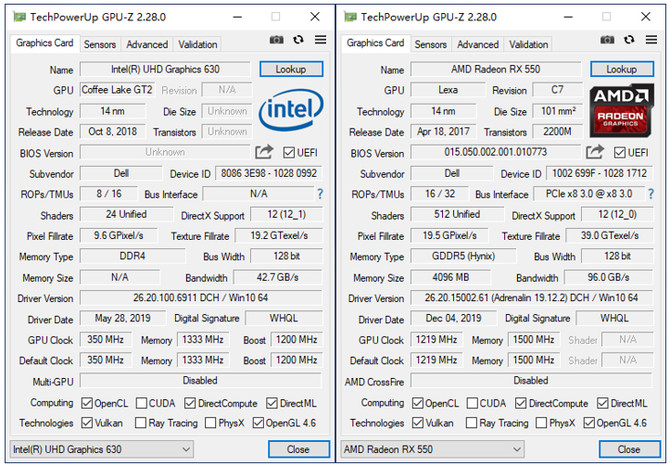Click PCIe x8 3.0 @ x8 3.0 bus interface field
The image size is (670, 466).
[x=589, y=194]
